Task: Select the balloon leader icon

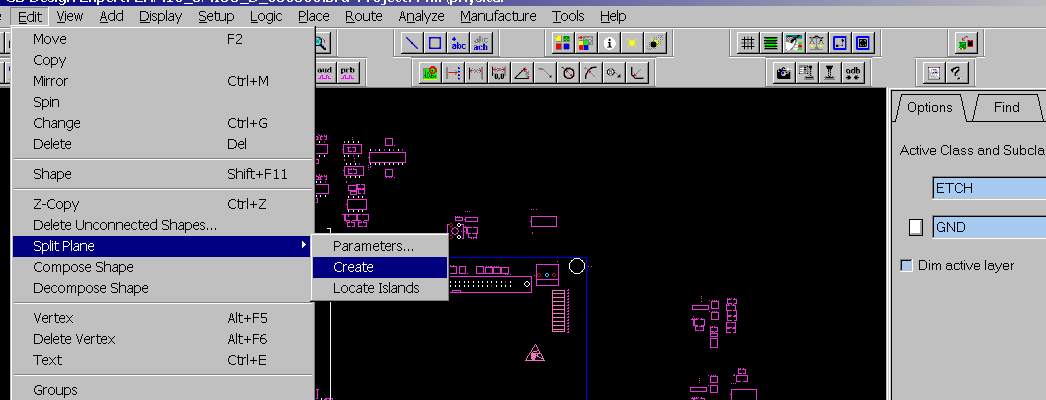Action: (x=614, y=73)
